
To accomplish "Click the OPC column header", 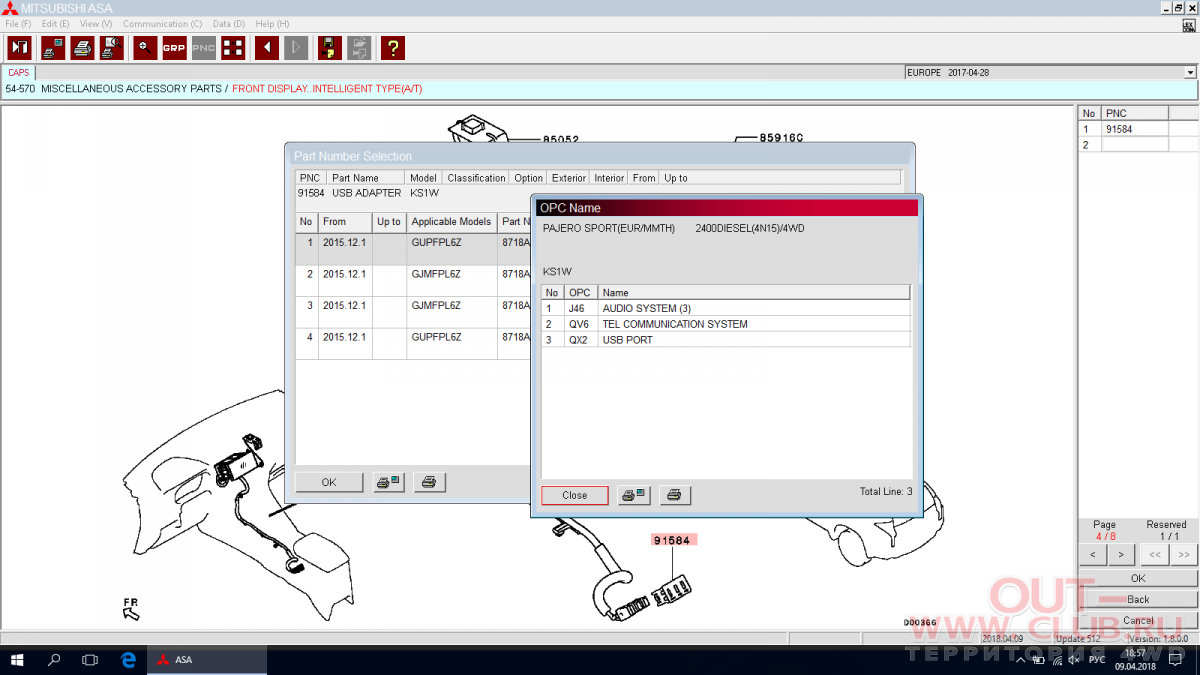I will (x=580, y=293).
